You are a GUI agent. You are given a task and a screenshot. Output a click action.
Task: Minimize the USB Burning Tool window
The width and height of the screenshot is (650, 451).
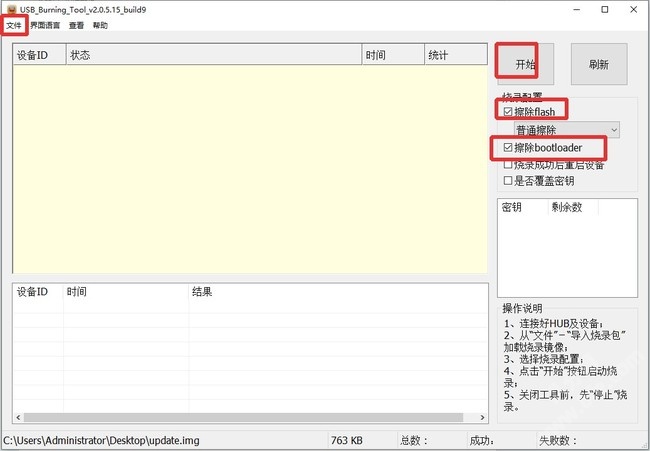point(577,9)
